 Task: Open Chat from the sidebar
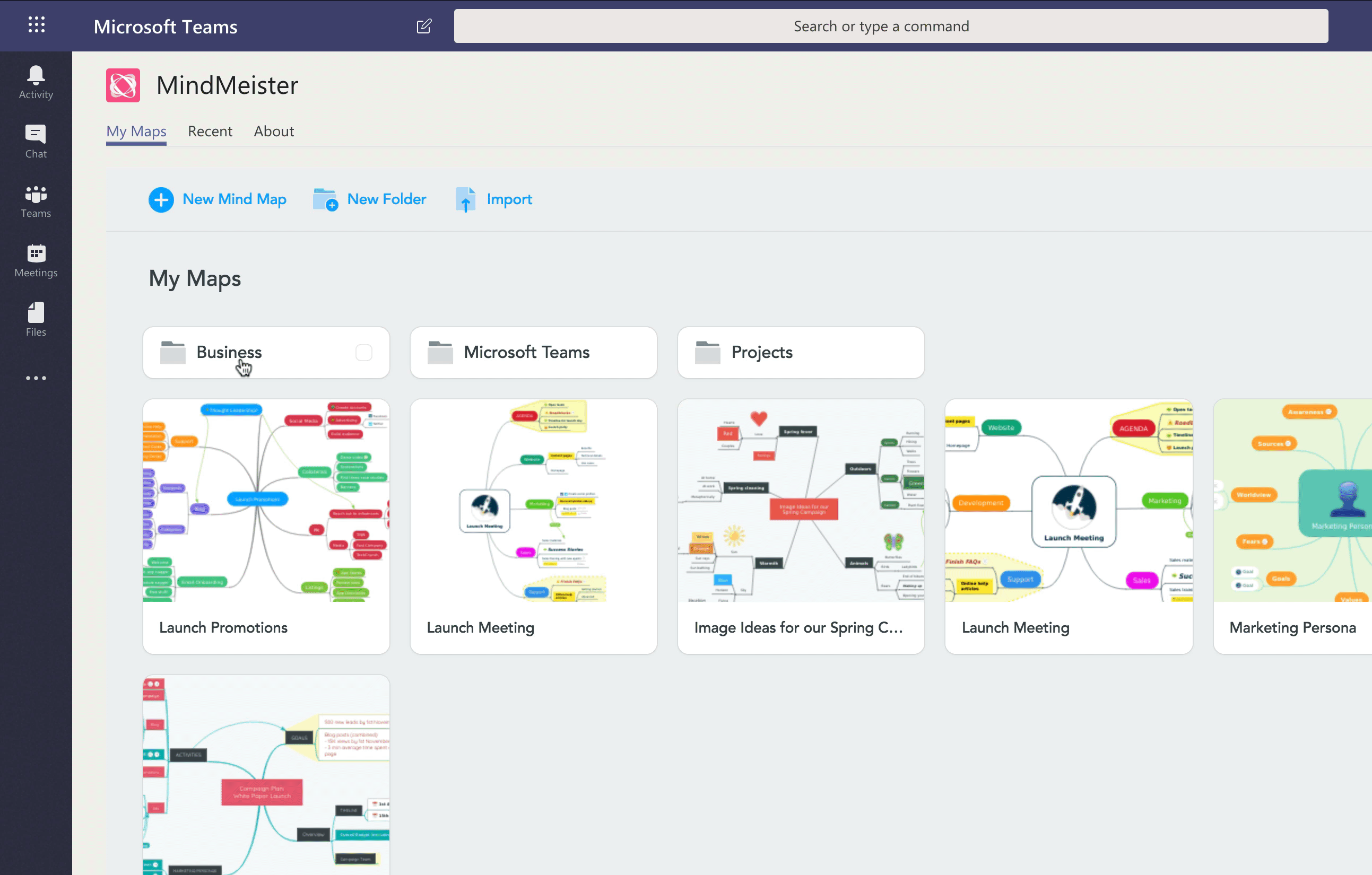[36, 135]
